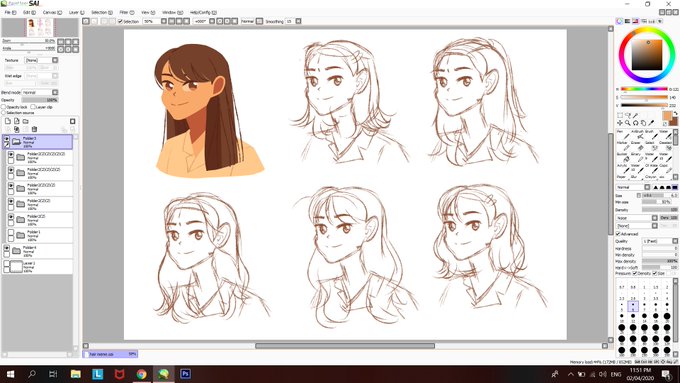Viewport: 680px width, 383px height.
Task: Choose the Rotate view tool
Action: coord(635,123)
